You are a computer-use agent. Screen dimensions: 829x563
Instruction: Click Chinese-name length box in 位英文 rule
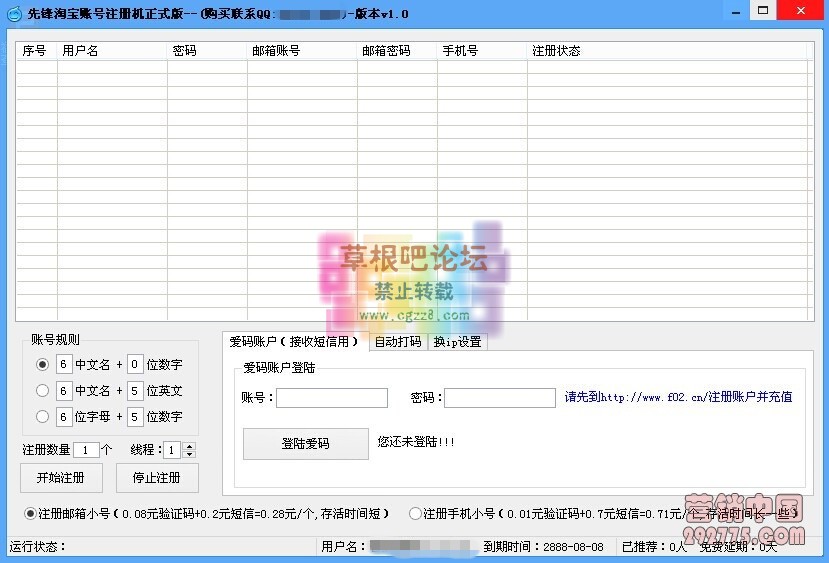64,391
